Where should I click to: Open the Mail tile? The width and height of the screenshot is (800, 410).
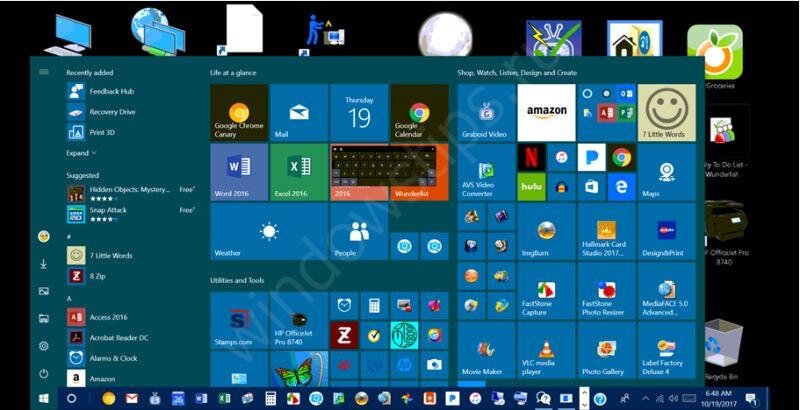tap(298, 113)
